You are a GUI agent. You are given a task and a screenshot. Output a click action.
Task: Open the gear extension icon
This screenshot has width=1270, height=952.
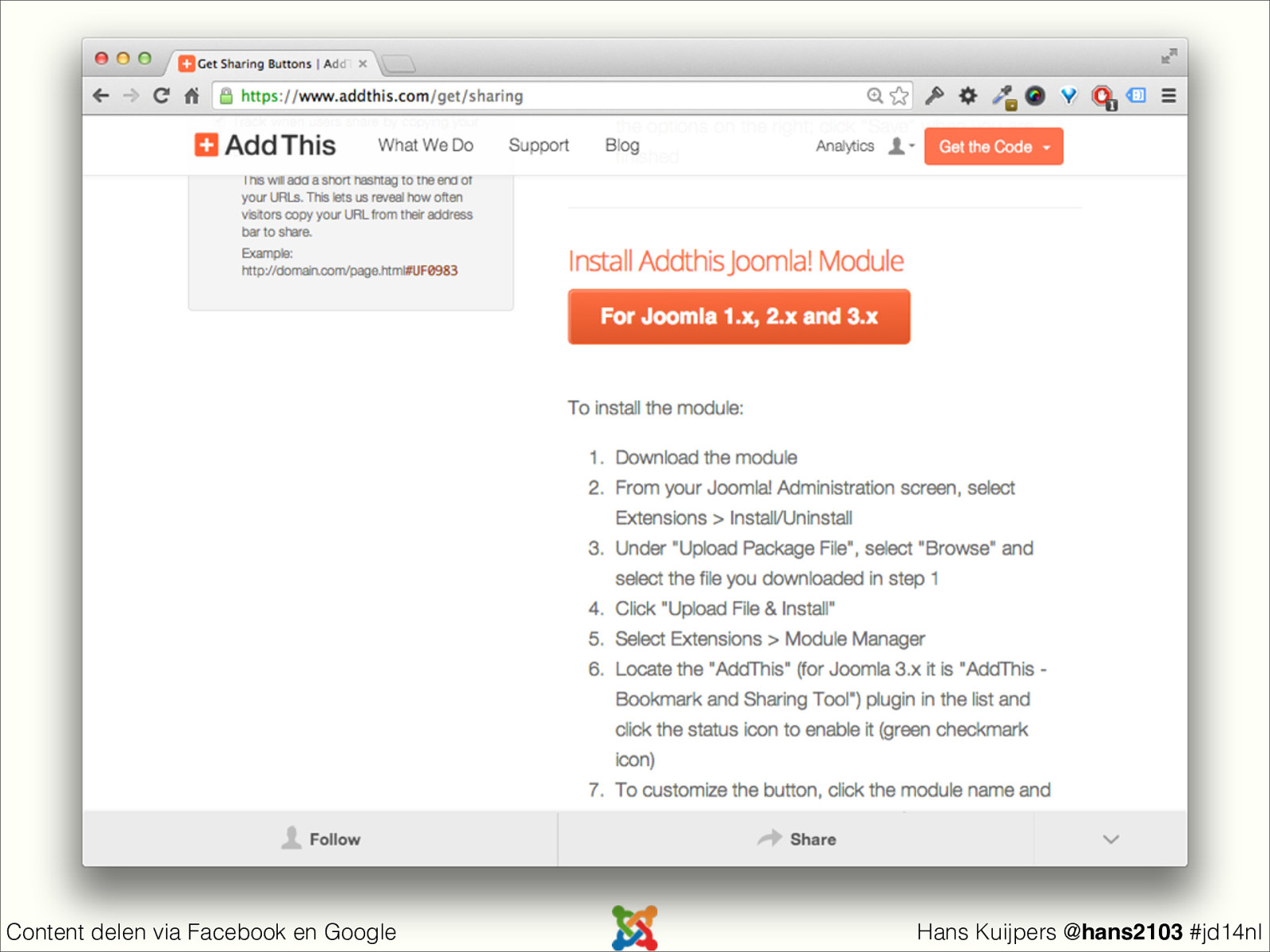click(x=968, y=96)
